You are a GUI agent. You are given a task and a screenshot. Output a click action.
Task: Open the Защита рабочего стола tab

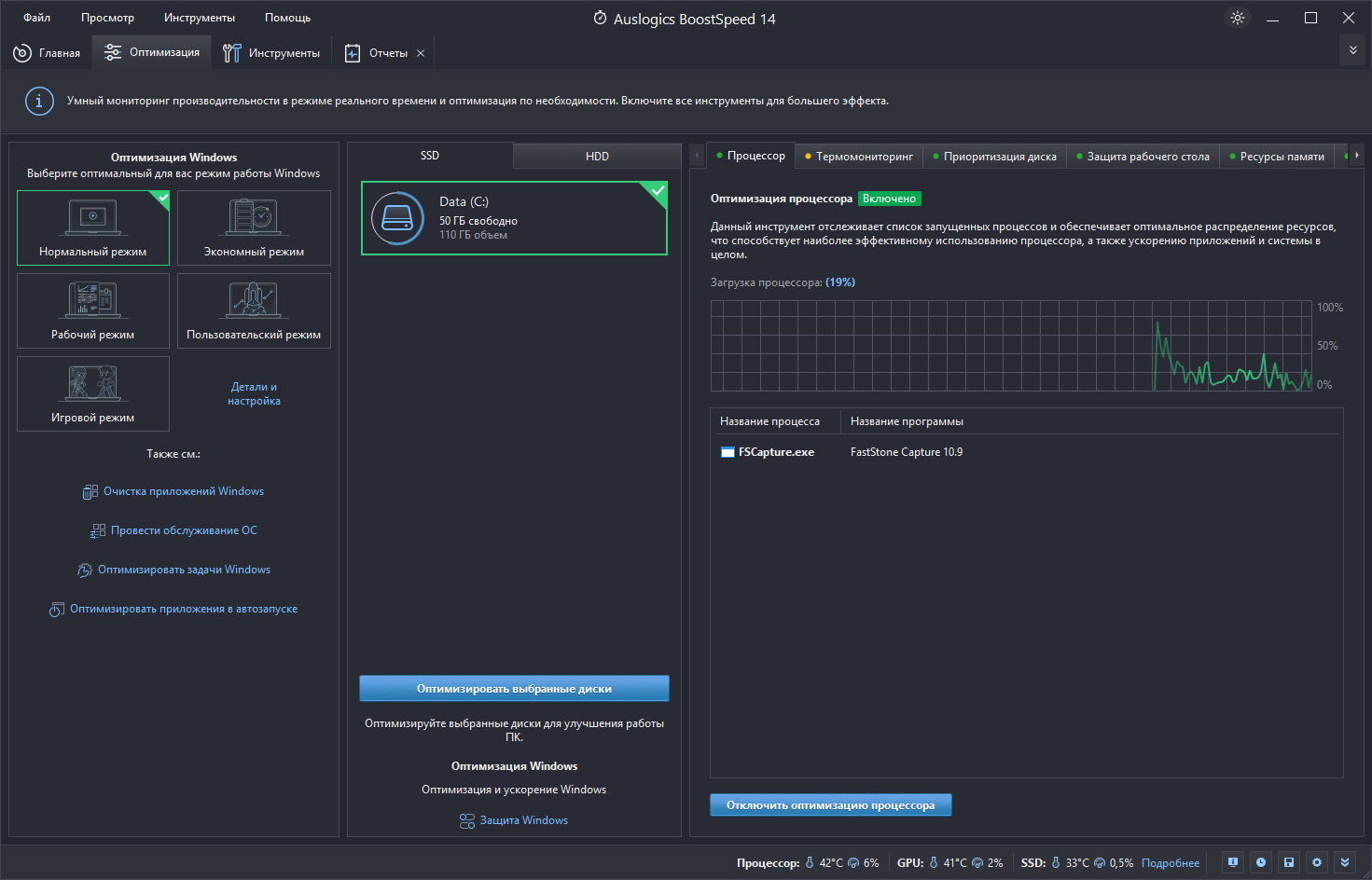click(x=1143, y=157)
